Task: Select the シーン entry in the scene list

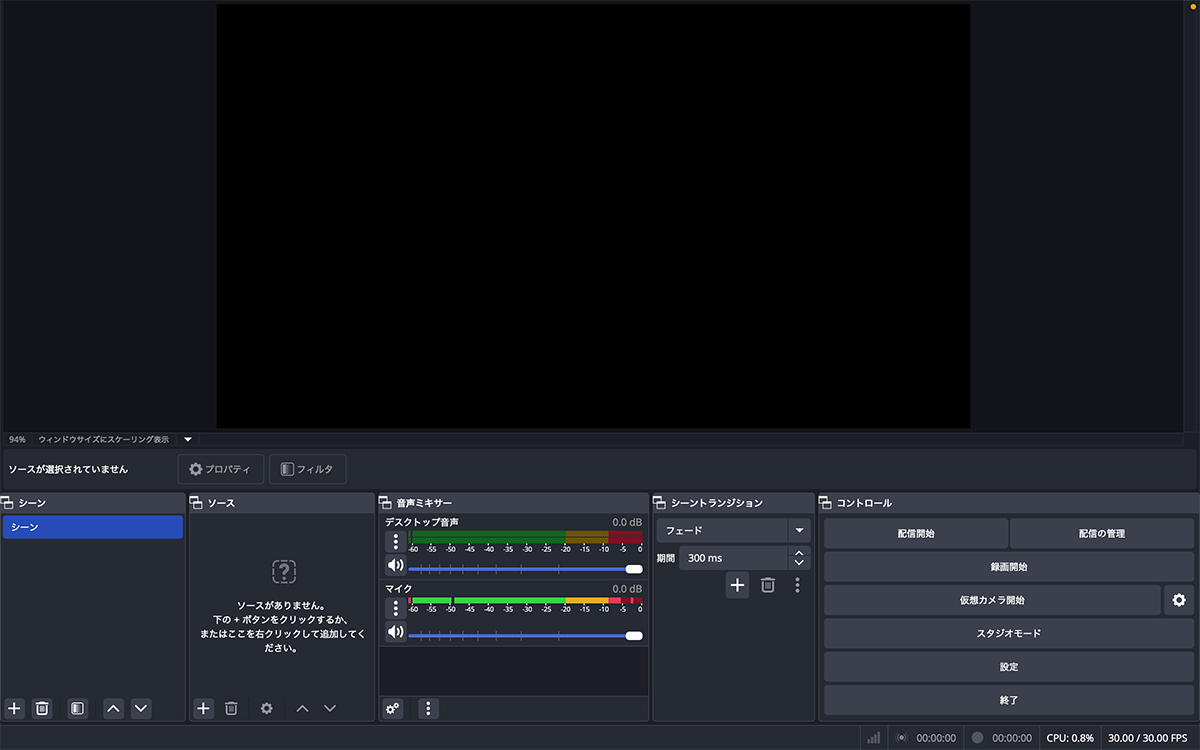Action: pyautogui.click(x=92, y=526)
